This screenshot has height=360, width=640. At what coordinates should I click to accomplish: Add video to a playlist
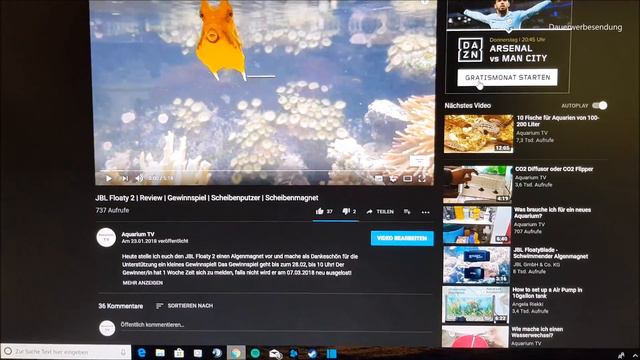point(407,211)
